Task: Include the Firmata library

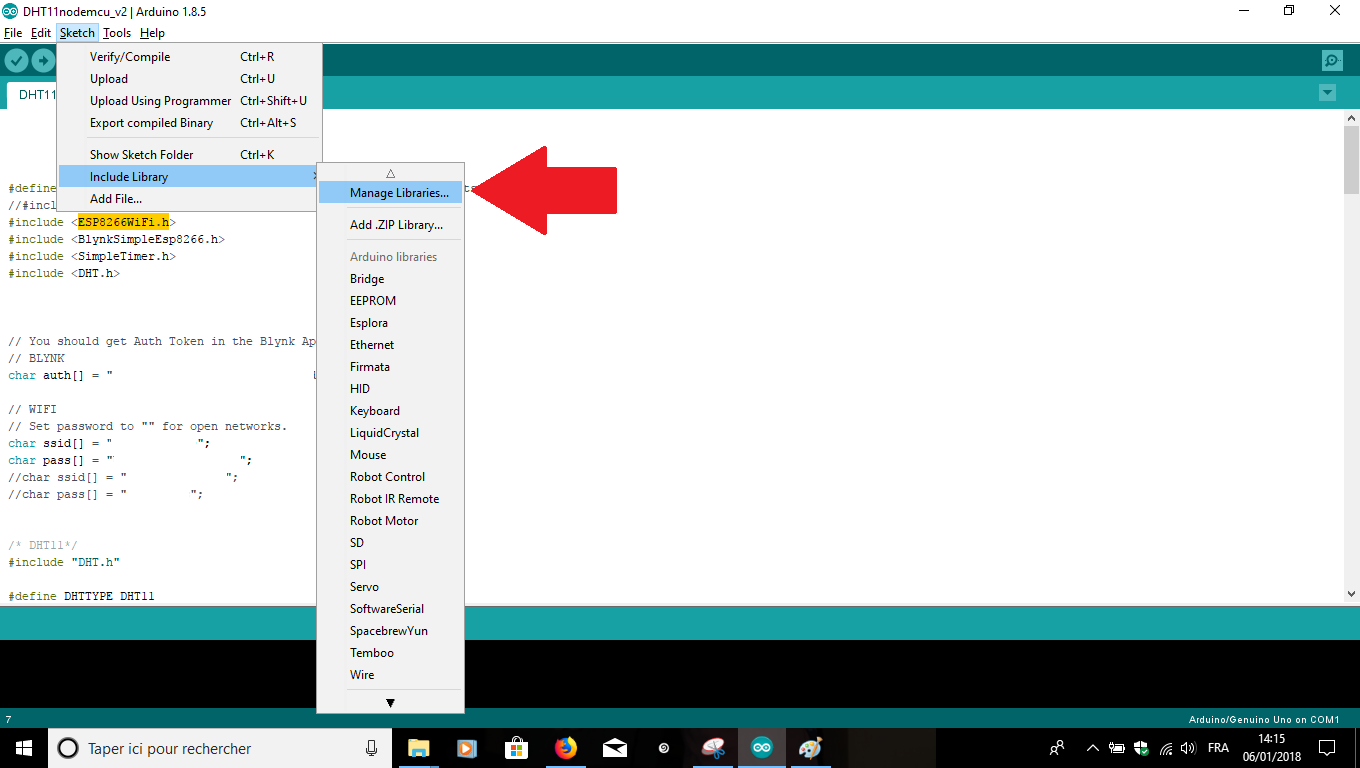Action: pyautogui.click(x=390, y=367)
